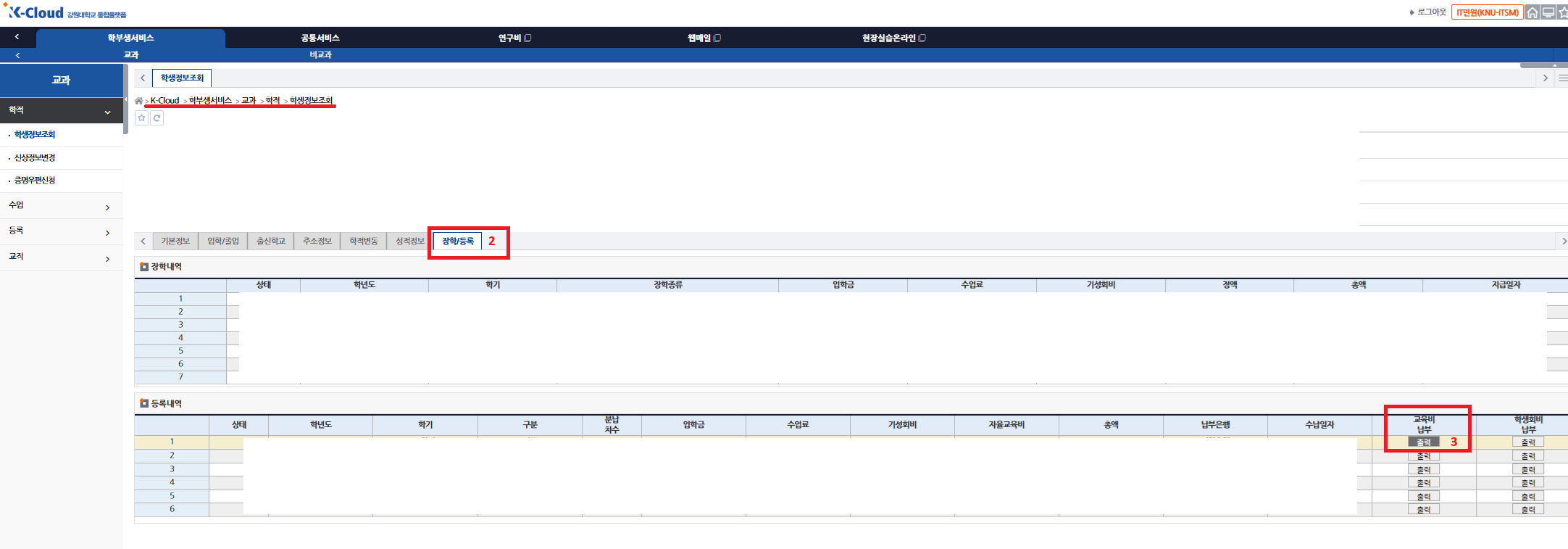The width and height of the screenshot is (1568, 549).
Task: Switch to the 학생정보조회 page tab
Action: pos(182,78)
